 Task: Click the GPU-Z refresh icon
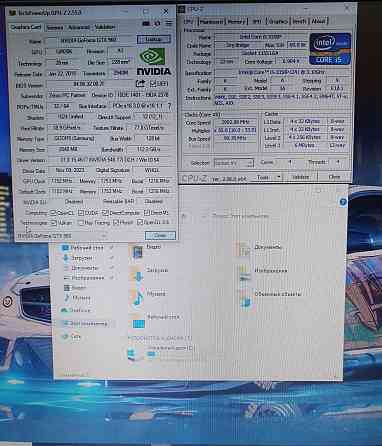157,24
